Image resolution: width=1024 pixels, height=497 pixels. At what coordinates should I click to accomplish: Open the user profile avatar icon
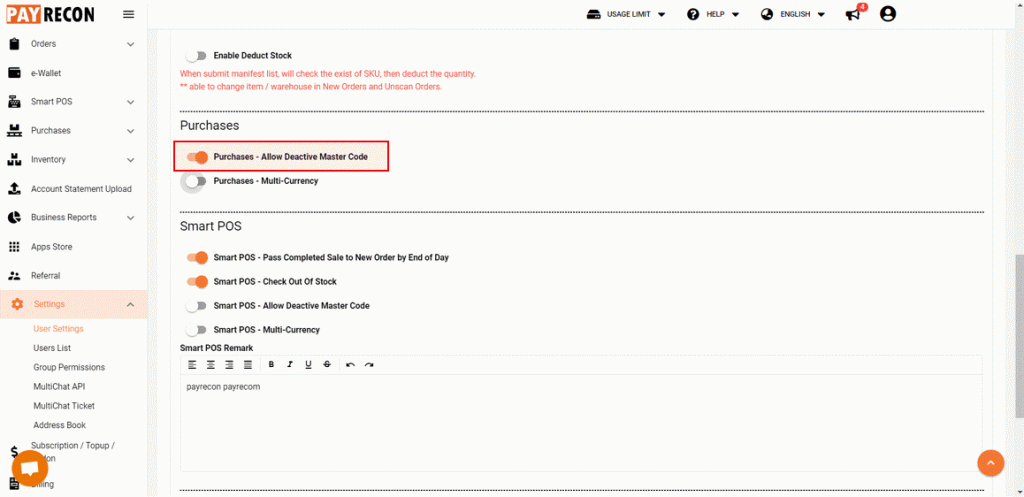(888, 14)
